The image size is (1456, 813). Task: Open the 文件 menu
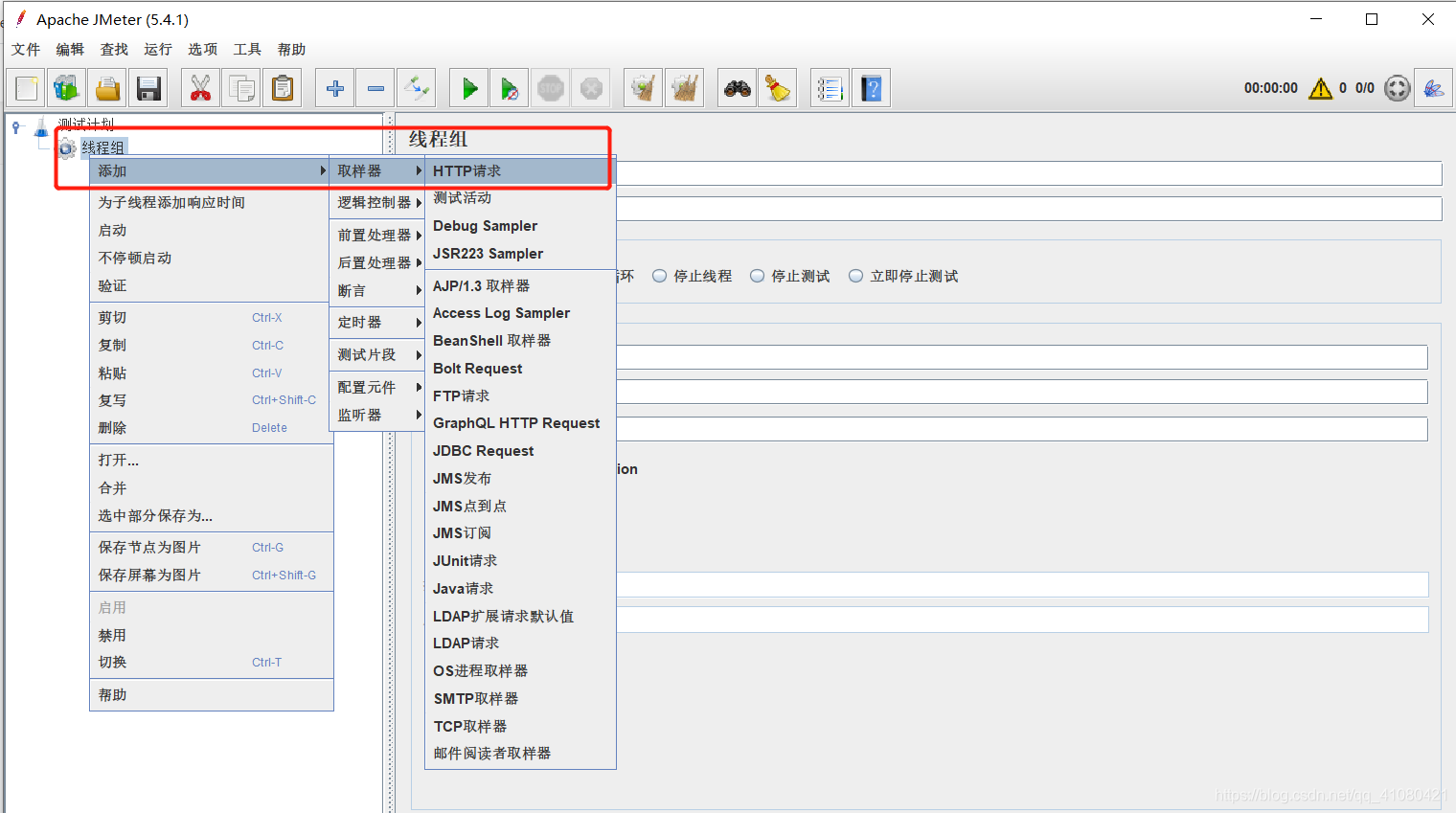coord(26,49)
